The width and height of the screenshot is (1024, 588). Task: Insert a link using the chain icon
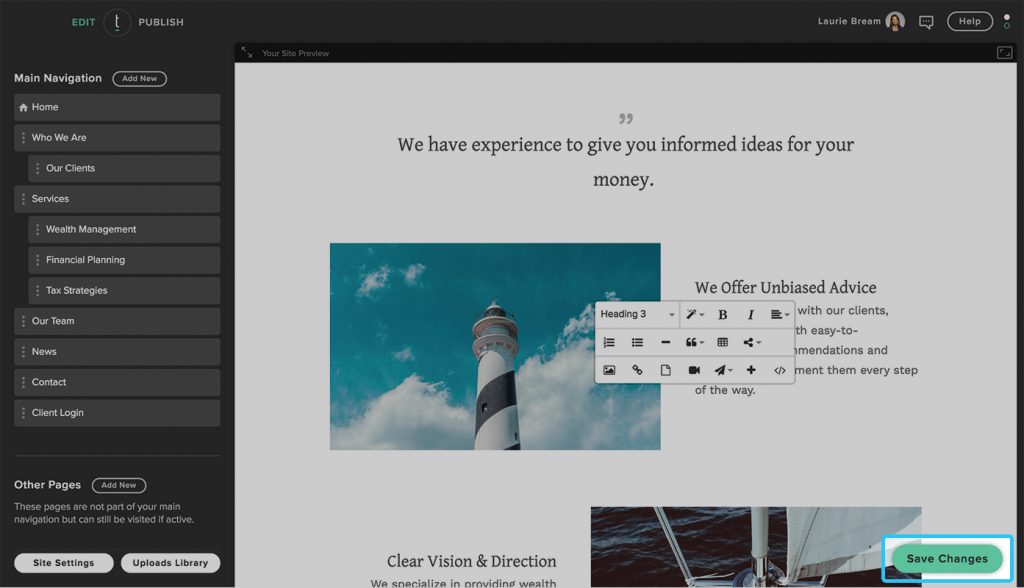click(637, 370)
